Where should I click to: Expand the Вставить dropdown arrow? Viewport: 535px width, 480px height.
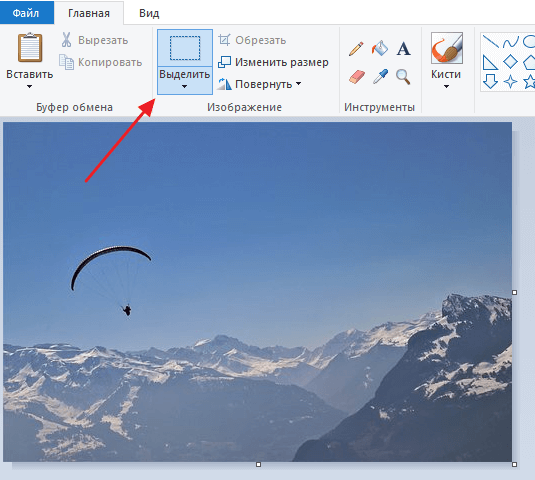click(29, 87)
